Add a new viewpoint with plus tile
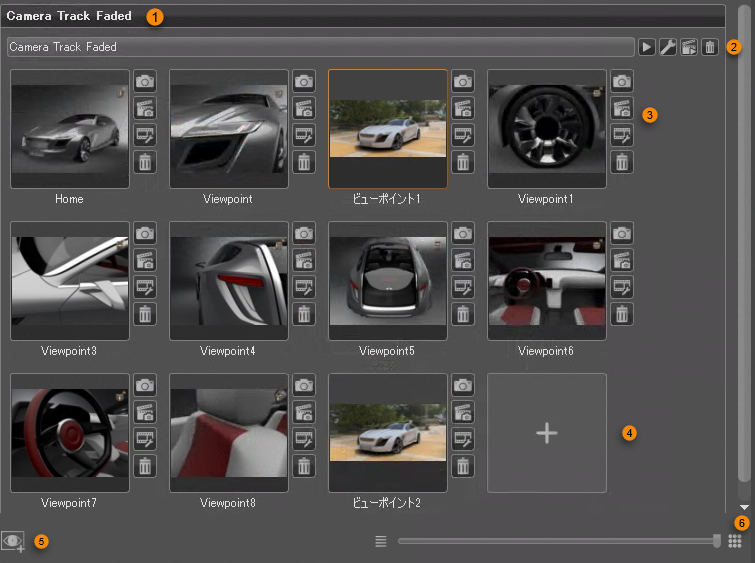Image resolution: width=755 pixels, height=563 pixels. click(546, 432)
